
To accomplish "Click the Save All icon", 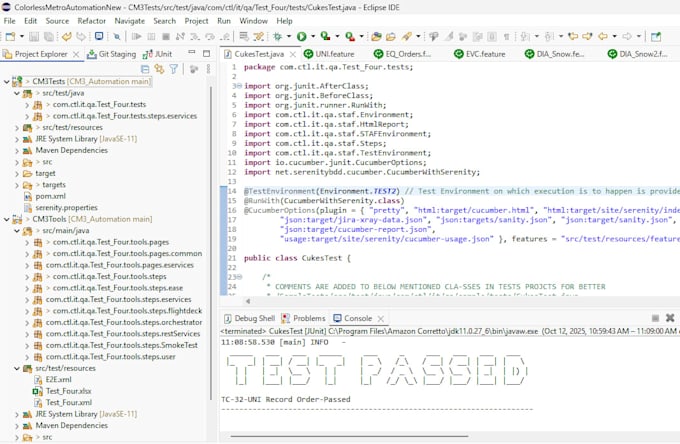I will pyautogui.click(x=49, y=36).
